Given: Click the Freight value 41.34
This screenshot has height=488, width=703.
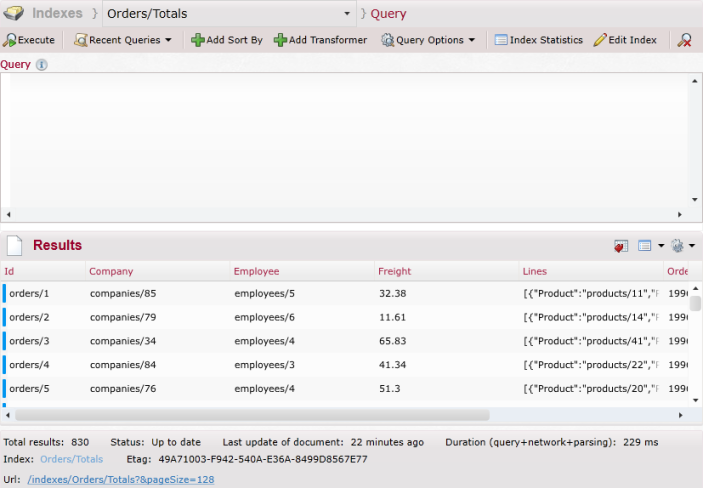Looking at the screenshot, I should coord(392,365).
